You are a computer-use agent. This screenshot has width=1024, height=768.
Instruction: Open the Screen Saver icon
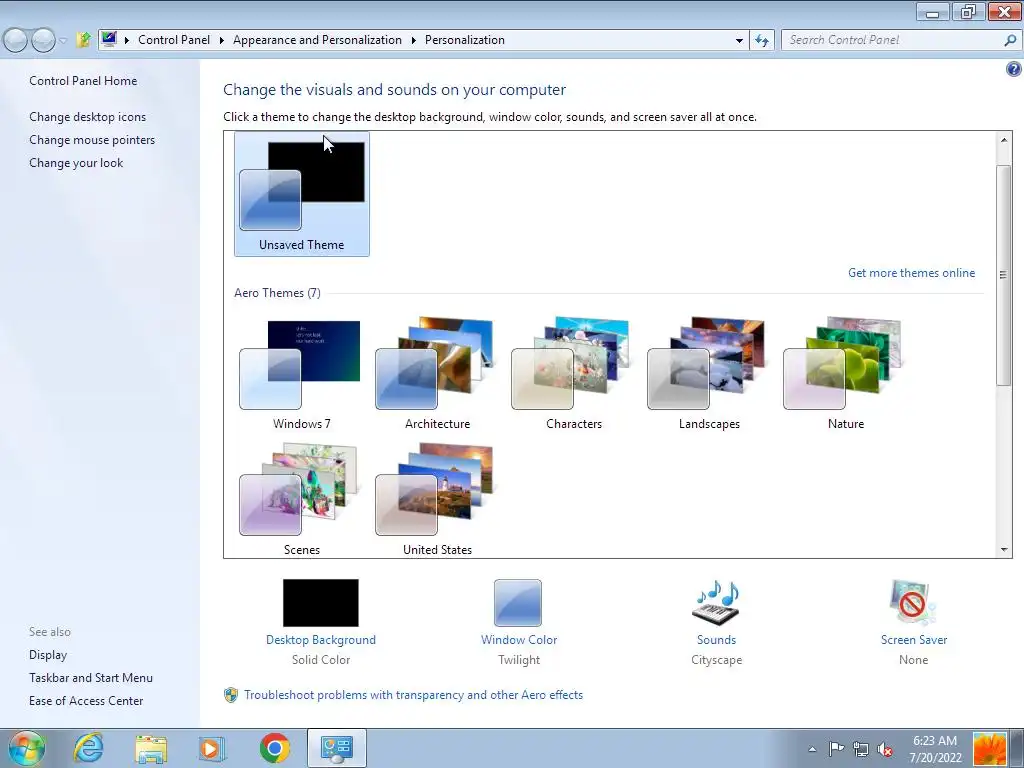tap(913, 603)
